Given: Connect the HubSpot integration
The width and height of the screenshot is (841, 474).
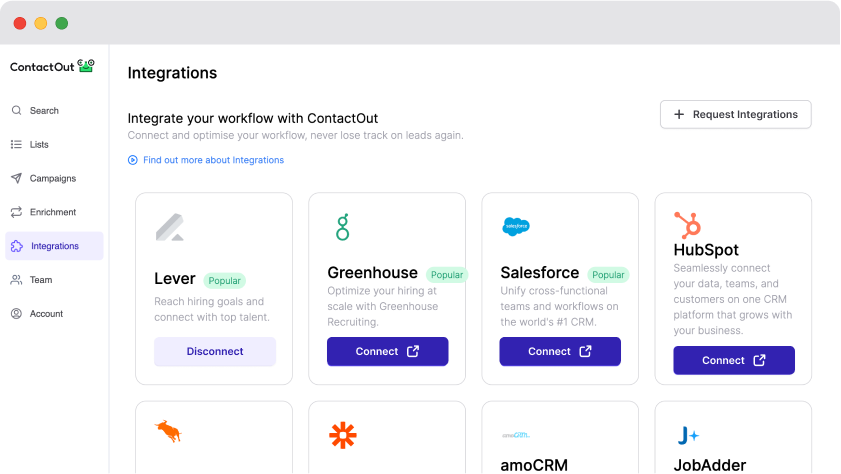Looking at the screenshot, I should pos(733,360).
